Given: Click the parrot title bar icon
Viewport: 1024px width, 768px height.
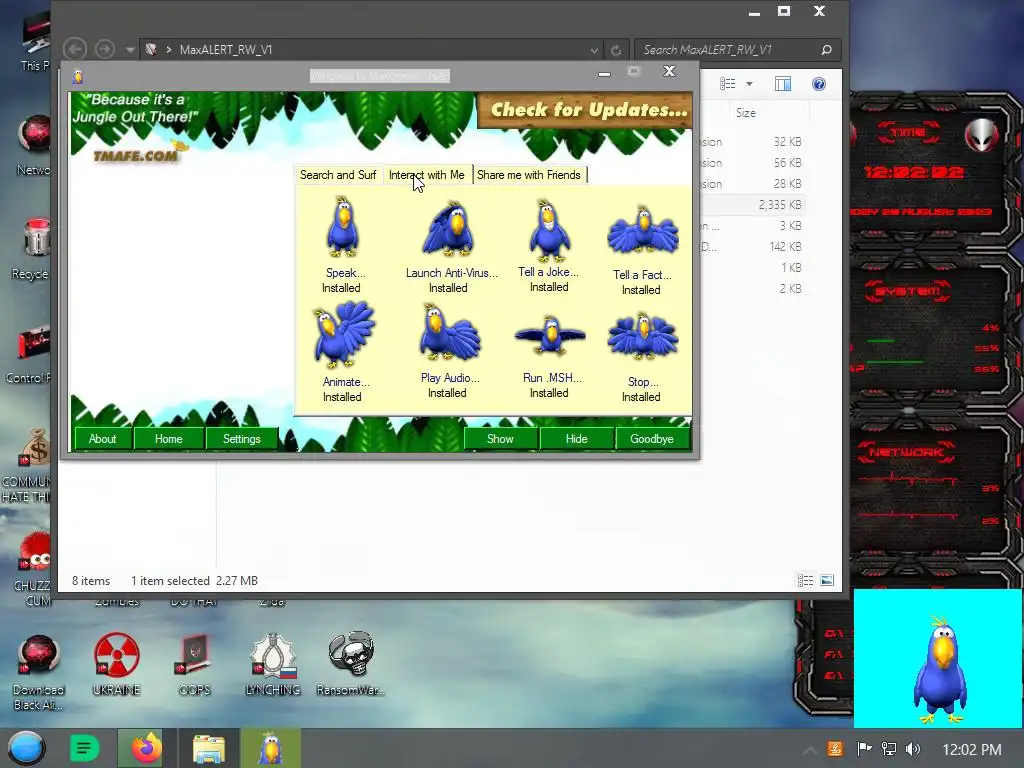Looking at the screenshot, I should pyautogui.click(x=78, y=76).
